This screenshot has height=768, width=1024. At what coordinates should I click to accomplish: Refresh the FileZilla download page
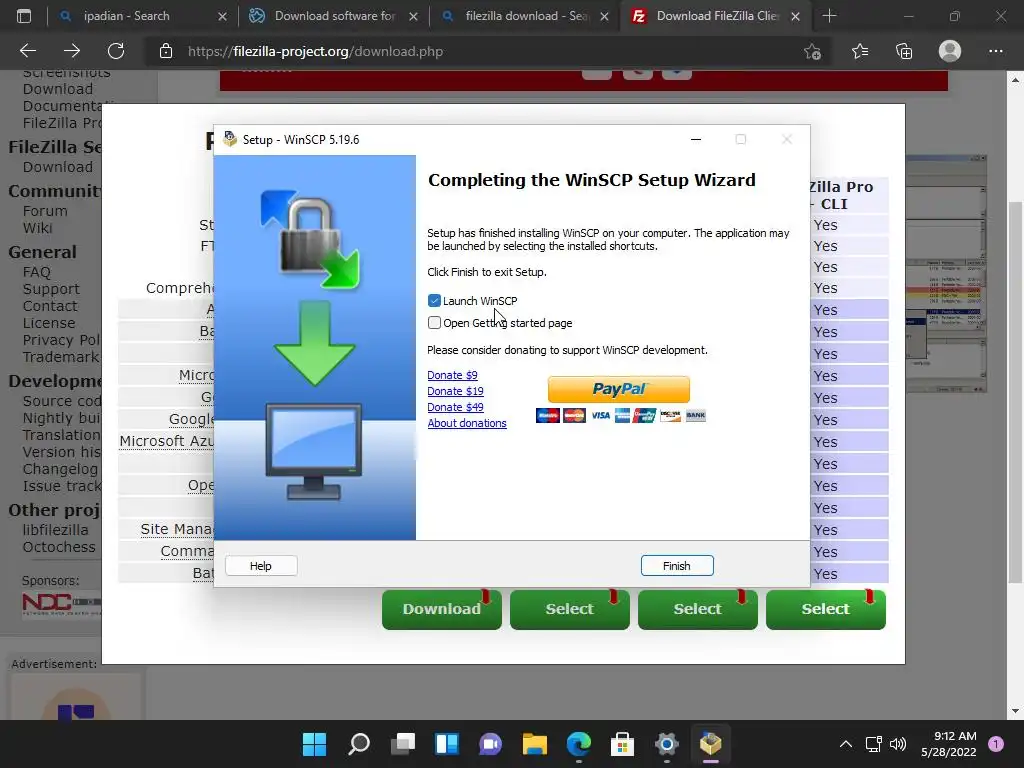[x=116, y=51]
